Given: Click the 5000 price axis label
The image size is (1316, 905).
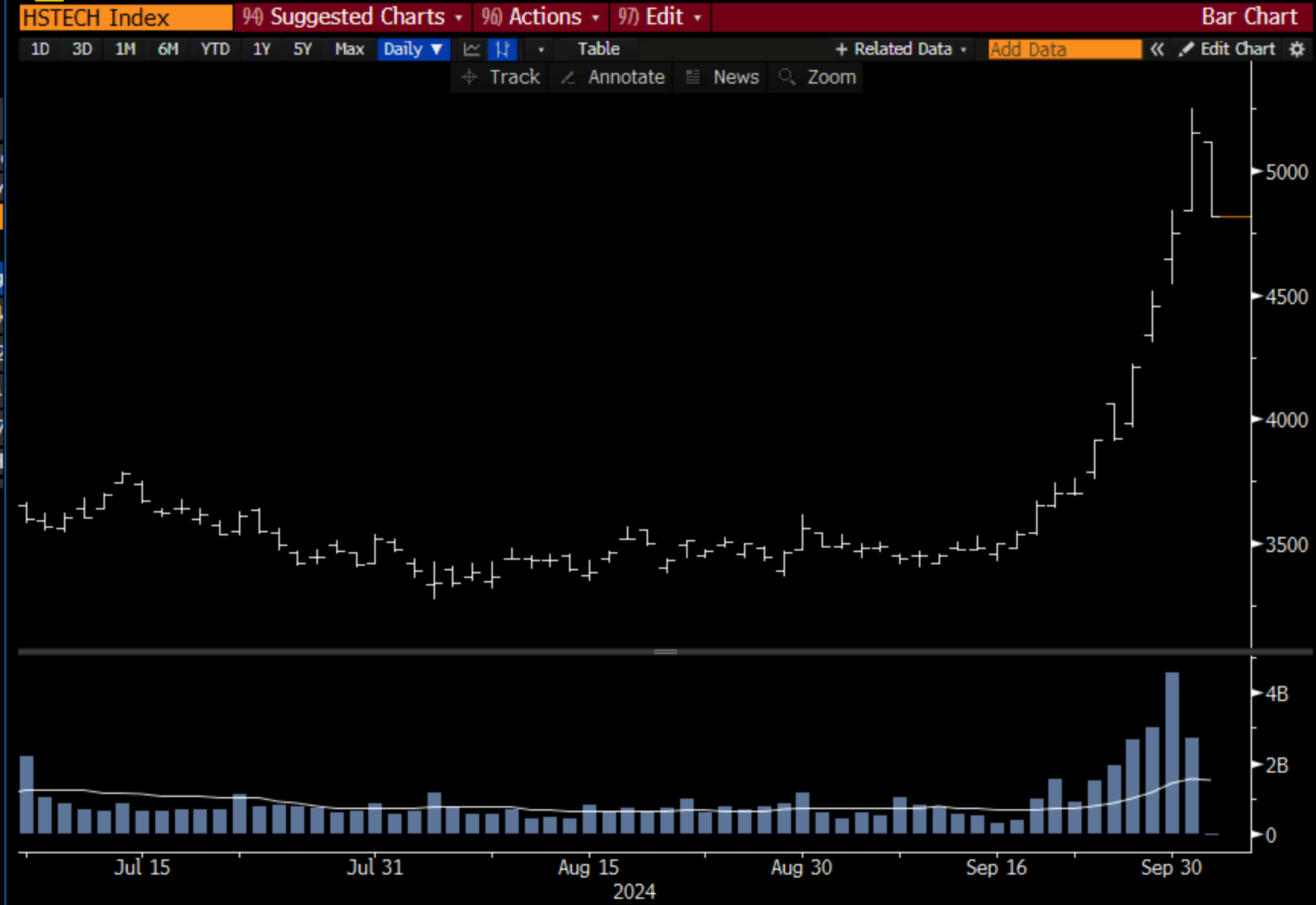Looking at the screenshot, I should click(x=1287, y=172).
